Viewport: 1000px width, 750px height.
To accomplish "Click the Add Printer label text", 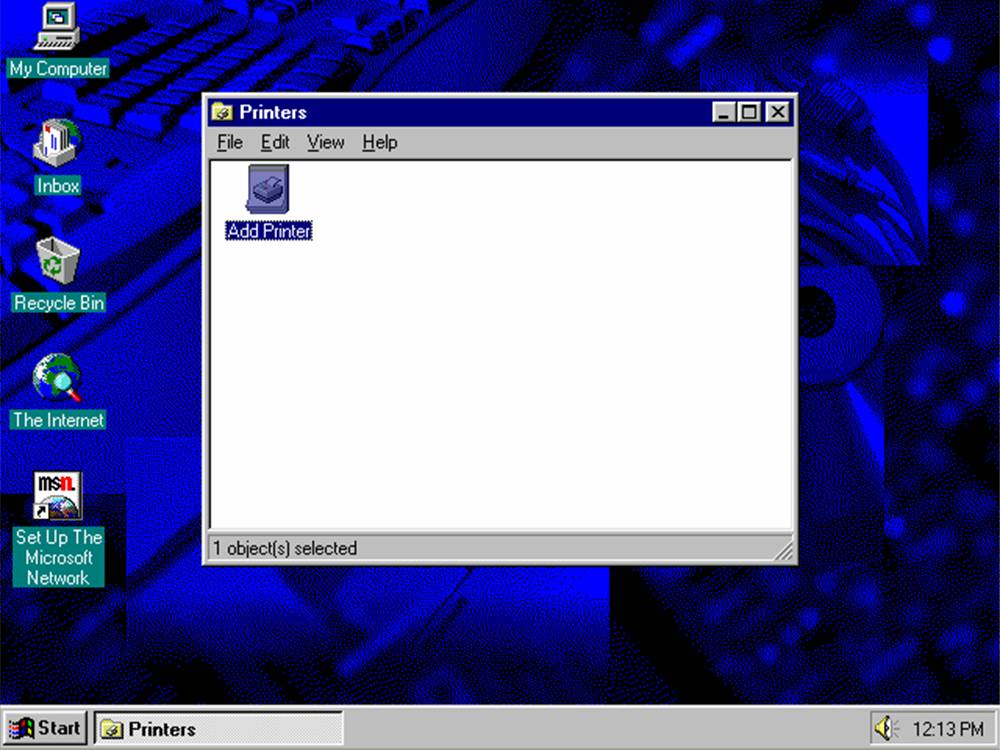I will tap(269, 231).
